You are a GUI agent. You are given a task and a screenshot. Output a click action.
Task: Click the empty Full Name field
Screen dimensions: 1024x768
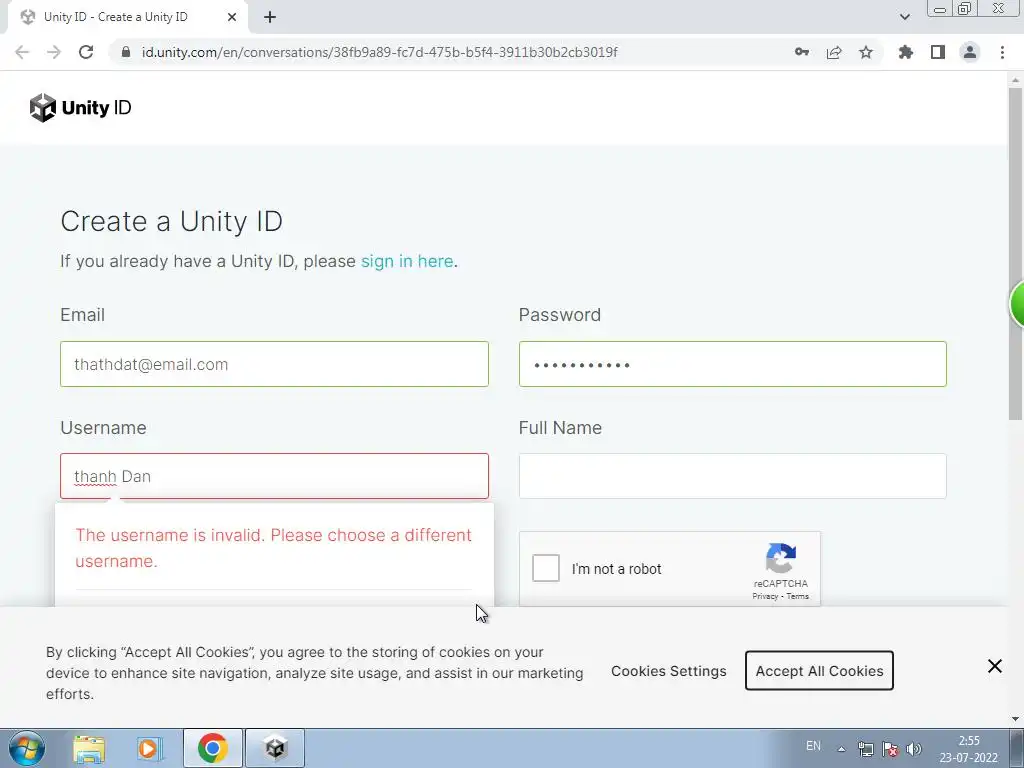[x=733, y=476]
